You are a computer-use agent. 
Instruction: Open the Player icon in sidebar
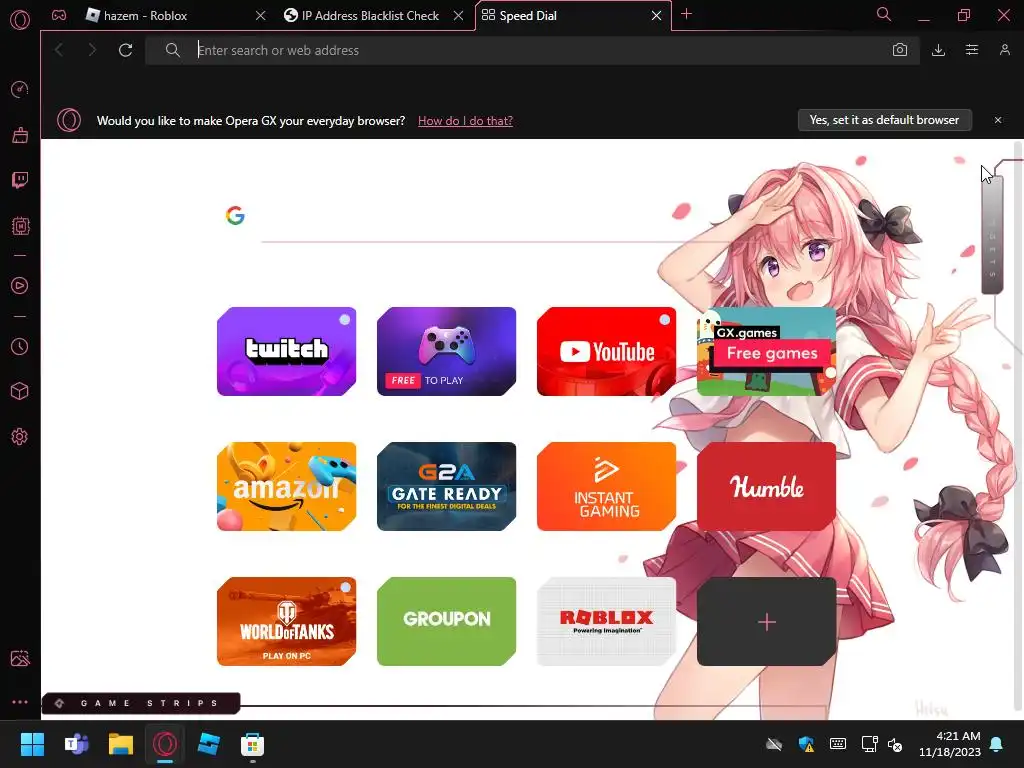[20, 285]
